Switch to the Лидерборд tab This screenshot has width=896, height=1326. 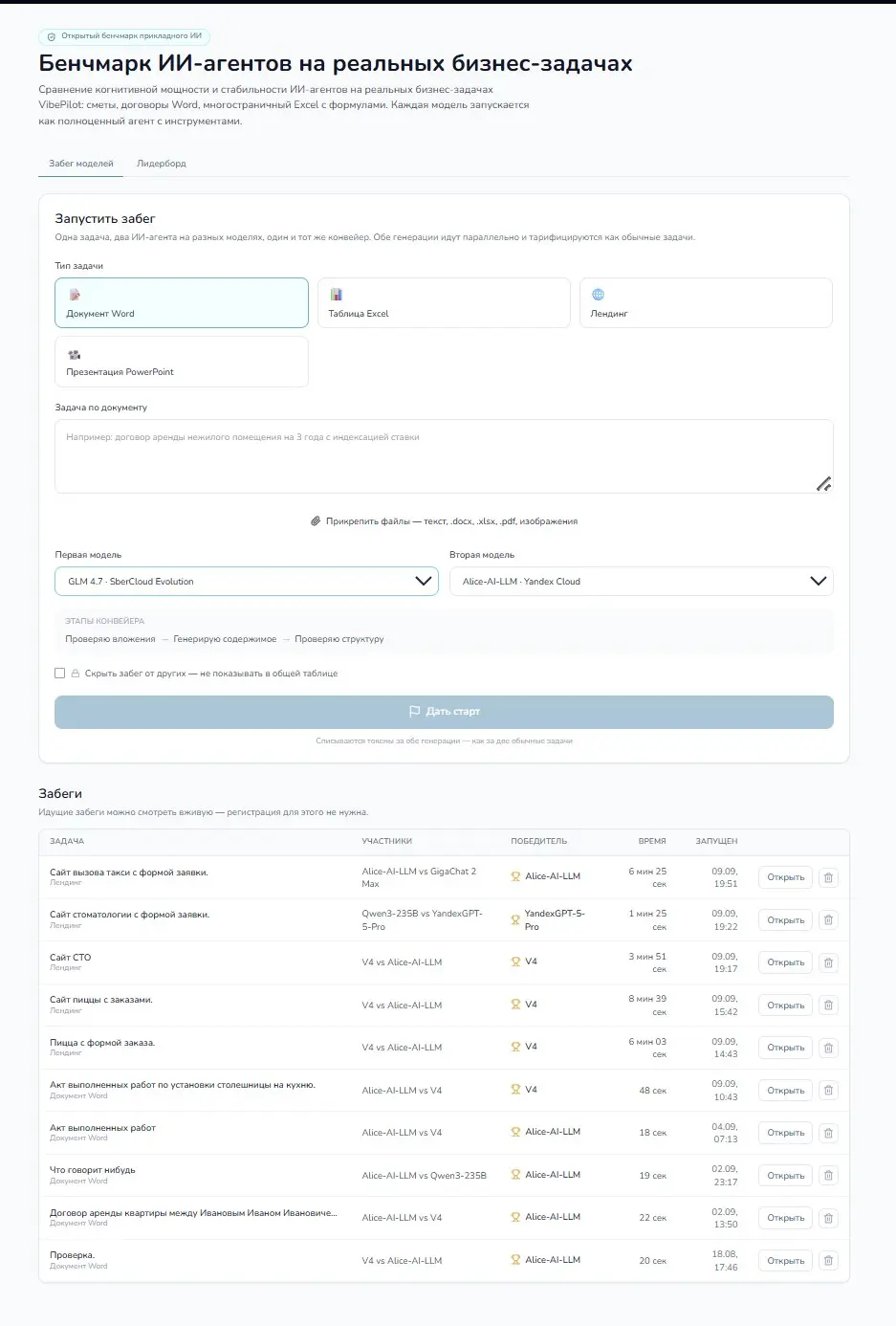pos(162,164)
